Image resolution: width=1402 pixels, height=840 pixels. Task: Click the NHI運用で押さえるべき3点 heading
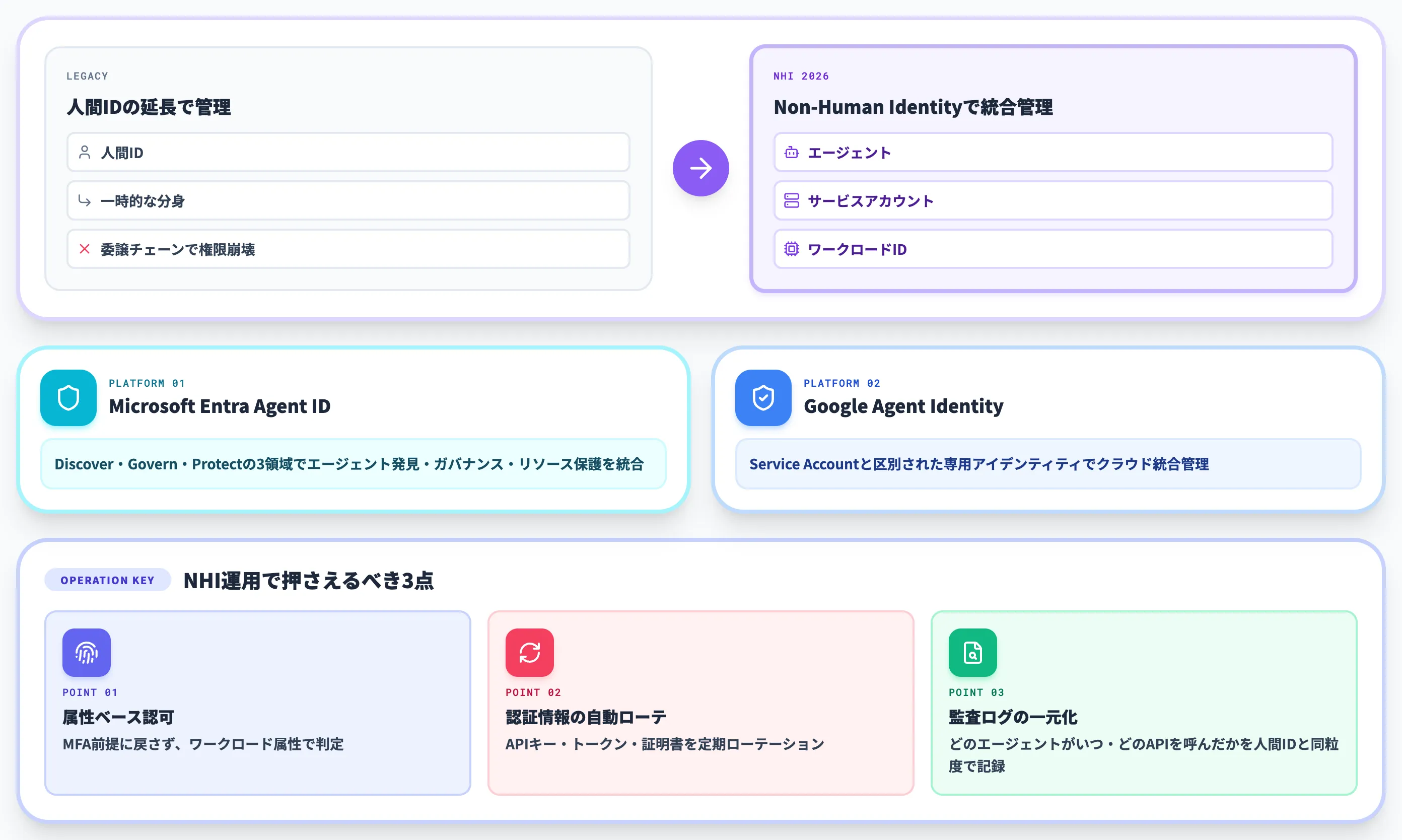point(309,580)
